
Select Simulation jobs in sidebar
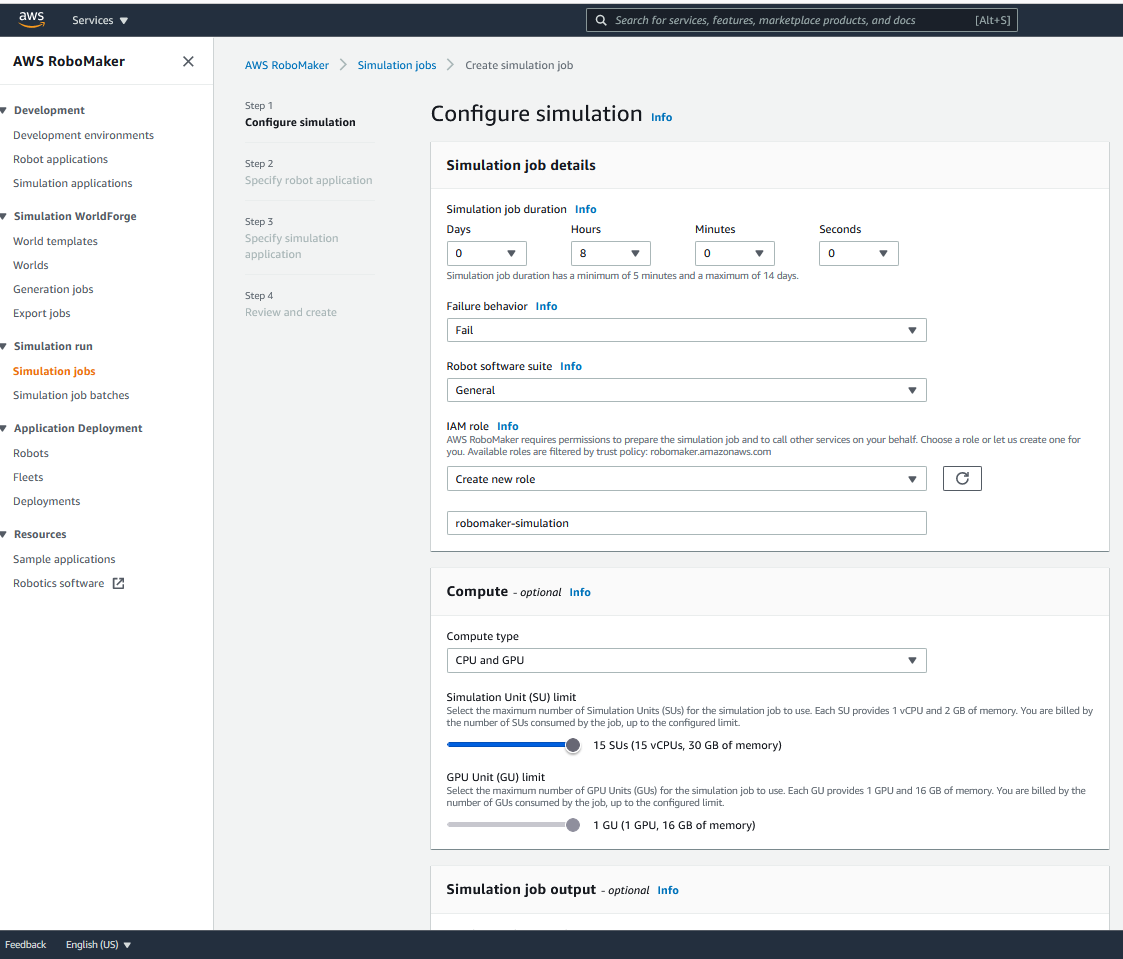[x=54, y=371]
